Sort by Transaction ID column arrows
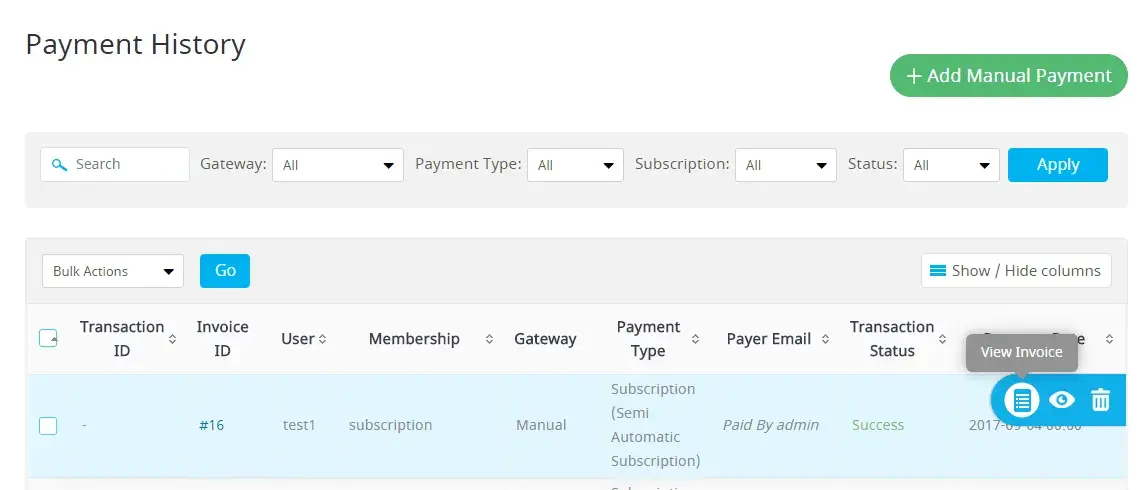This screenshot has width=1139, height=490. pyautogui.click(x=172, y=339)
